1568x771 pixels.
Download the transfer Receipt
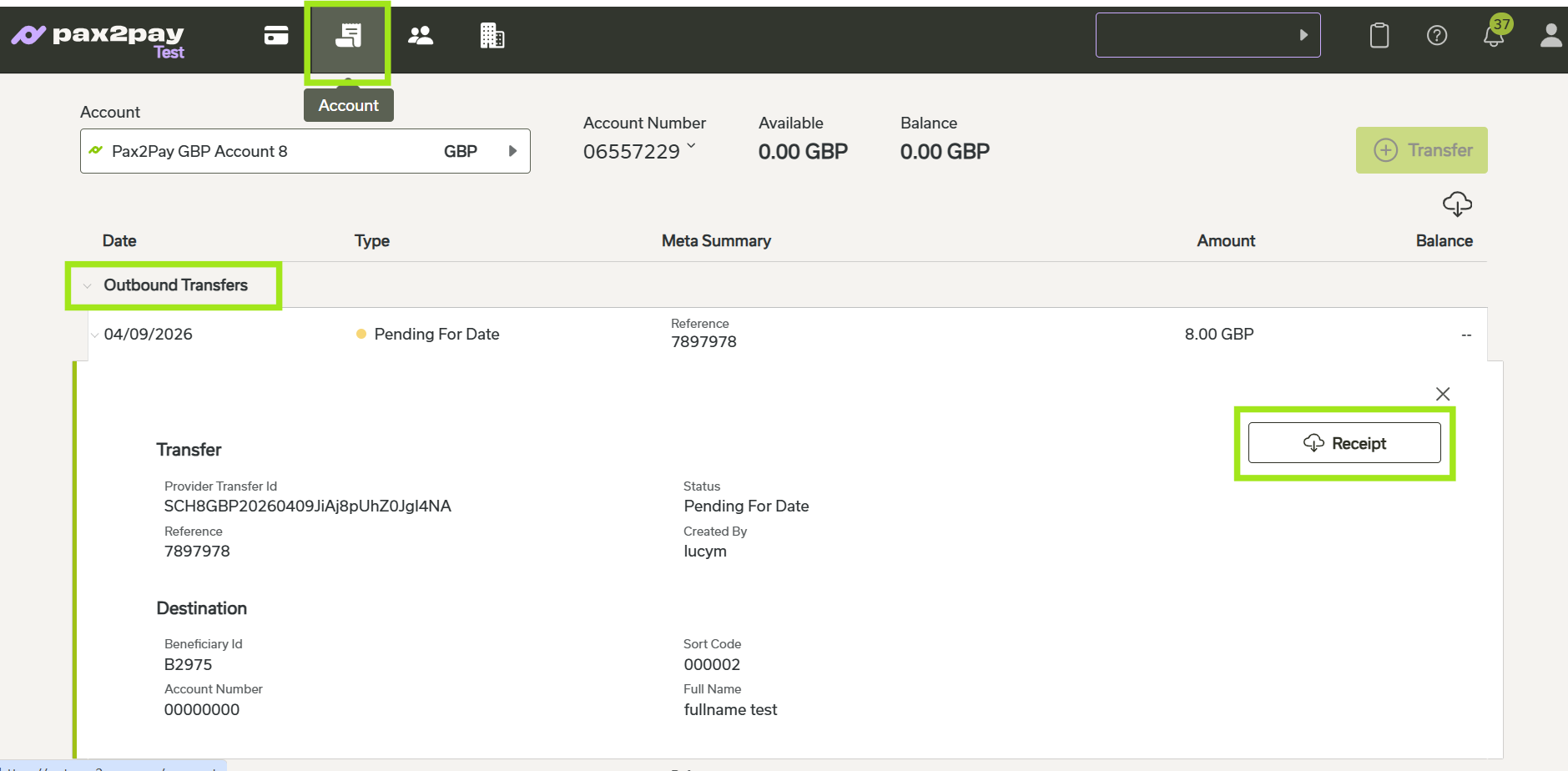[1344, 442]
